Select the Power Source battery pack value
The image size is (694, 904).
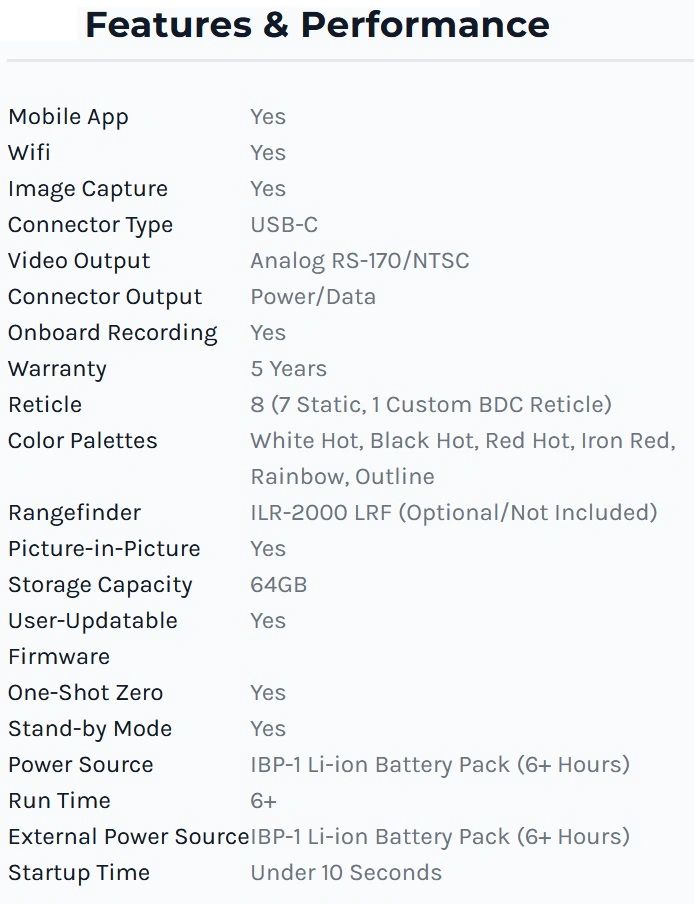coord(440,764)
